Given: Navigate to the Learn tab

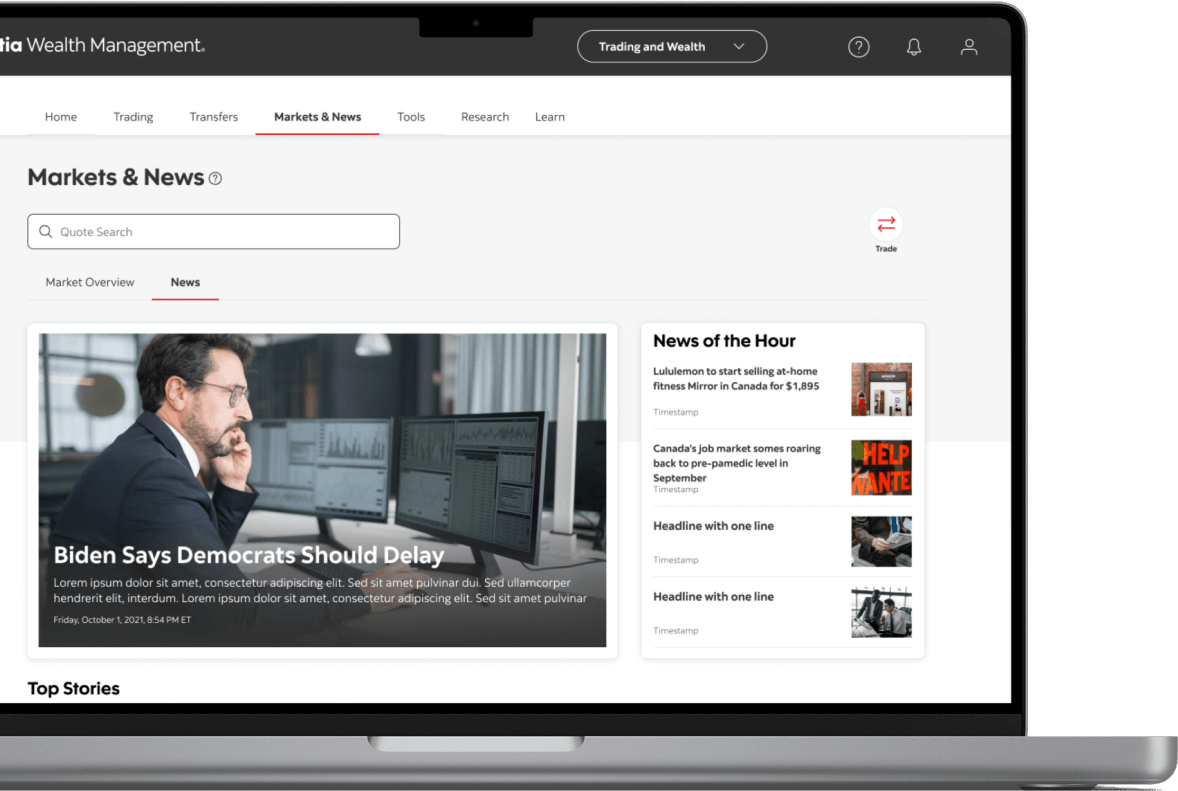Looking at the screenshot, I should (550, 117).
